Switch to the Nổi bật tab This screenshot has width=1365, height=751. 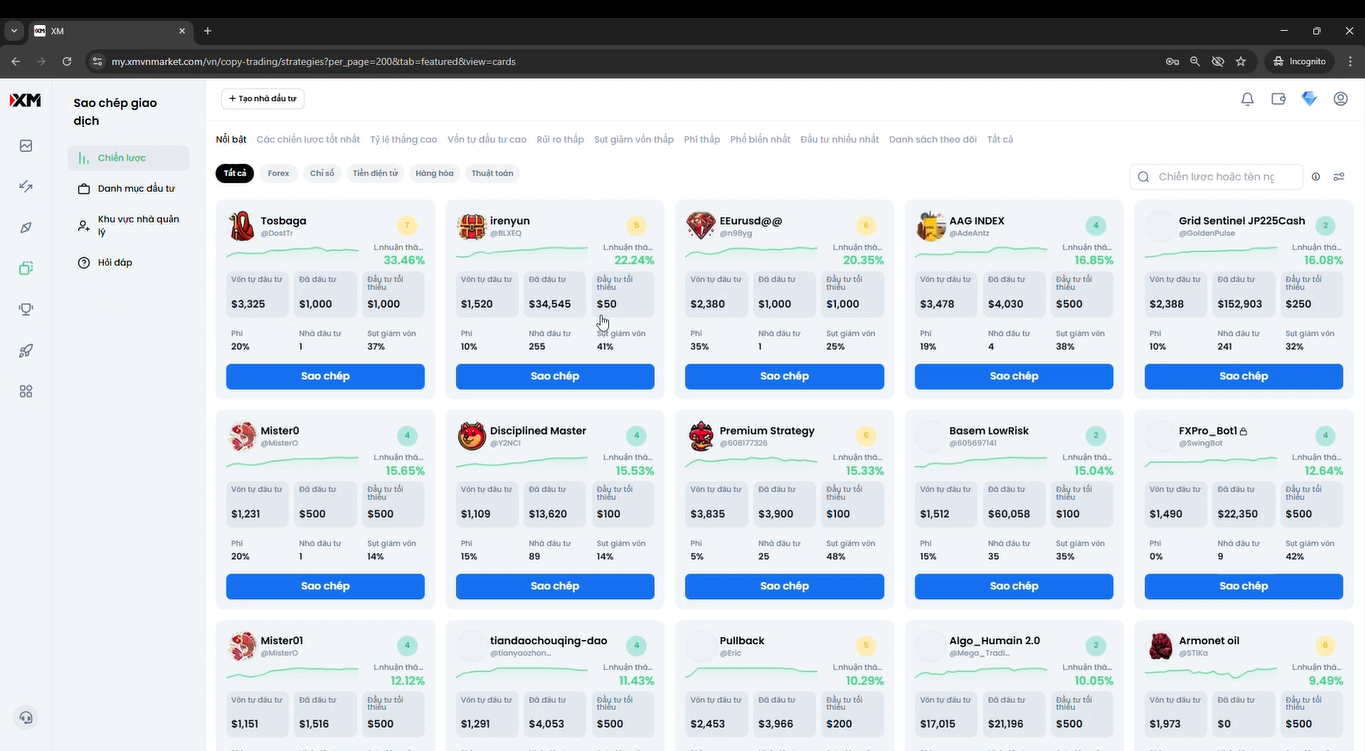pyautogui.click(x=231, y=139)
